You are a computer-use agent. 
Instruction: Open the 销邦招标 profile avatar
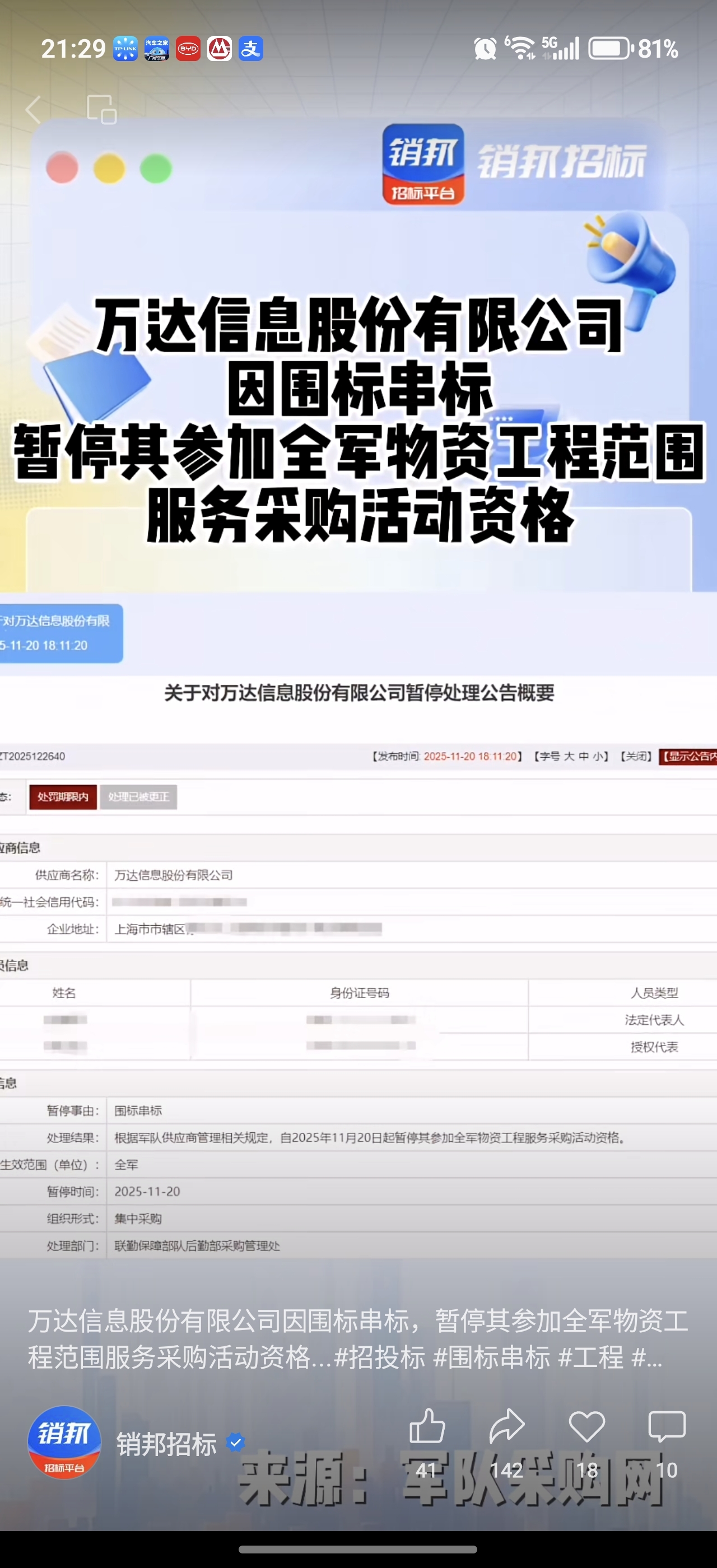click(64, 1442)
